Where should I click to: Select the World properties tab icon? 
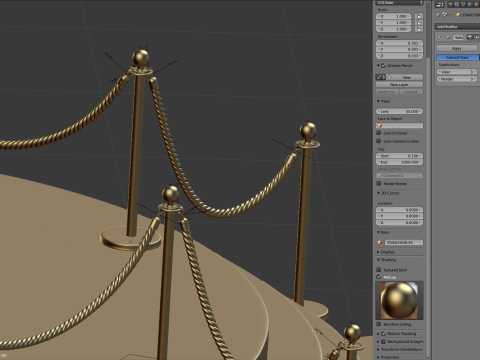point(471,4)
